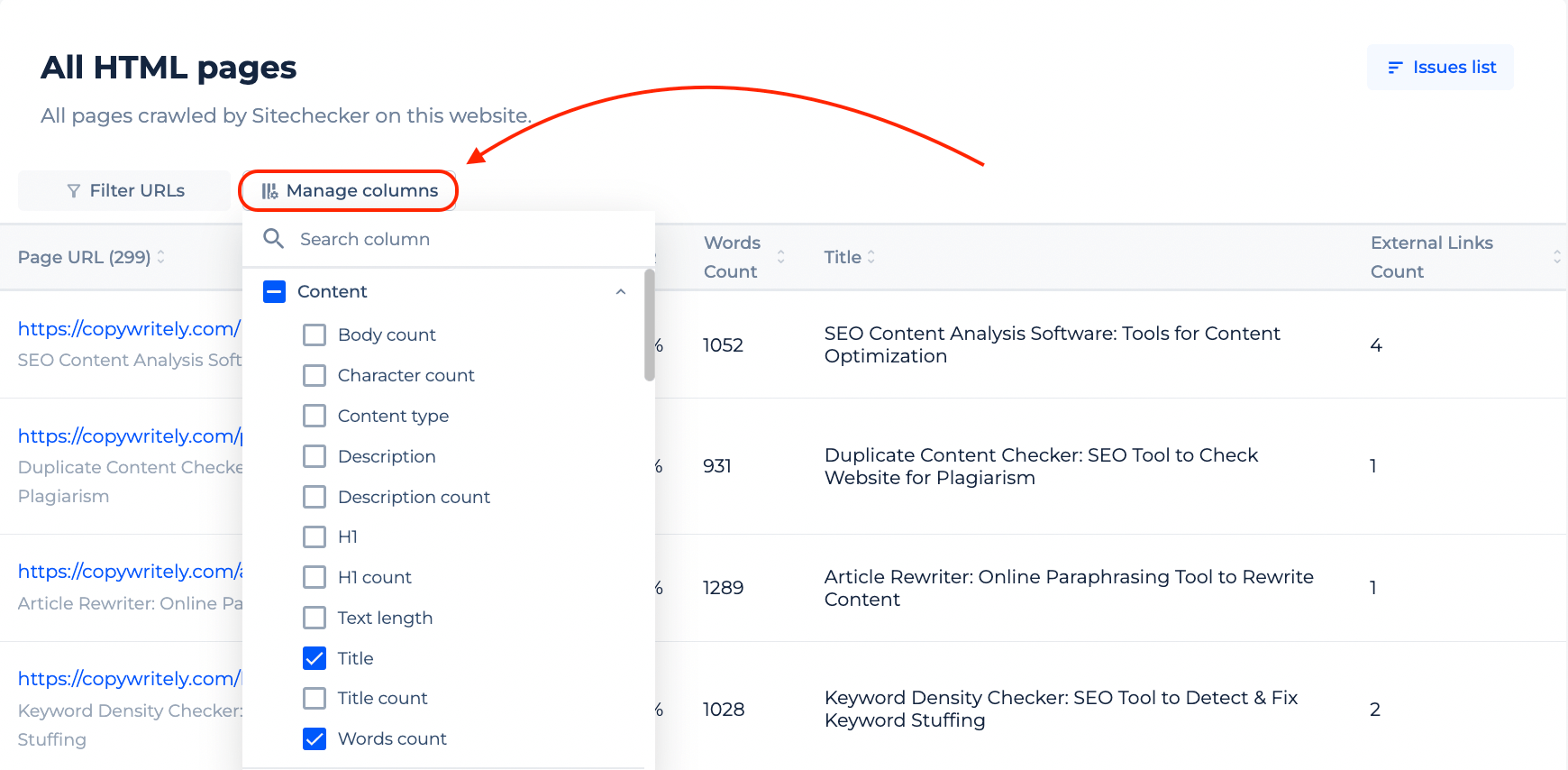Click the column panel scrollbar thumb

650,325
